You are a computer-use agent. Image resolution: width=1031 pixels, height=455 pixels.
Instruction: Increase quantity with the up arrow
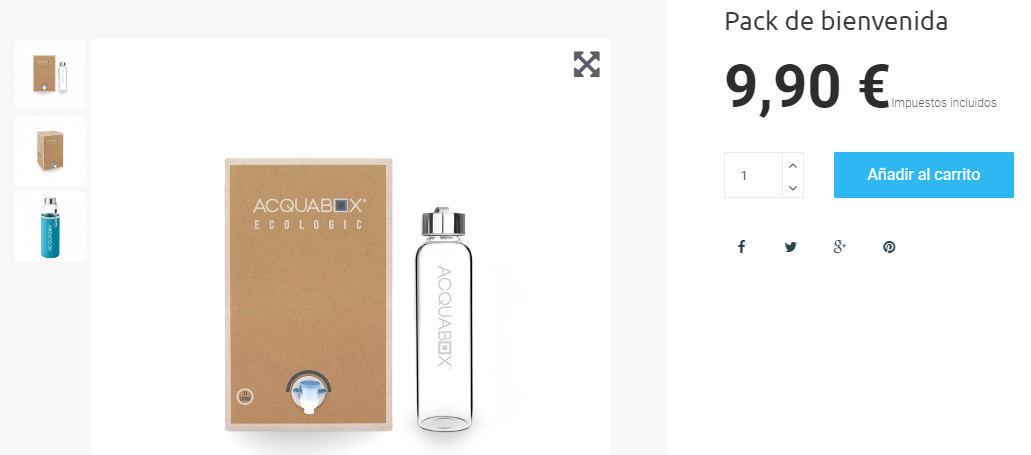(x=793, y=165)
